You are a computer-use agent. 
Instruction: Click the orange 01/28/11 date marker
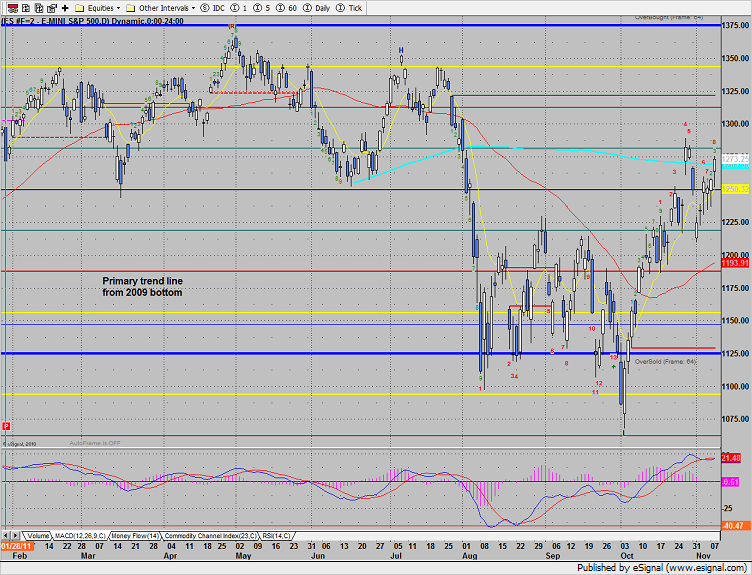pos(16,546)
